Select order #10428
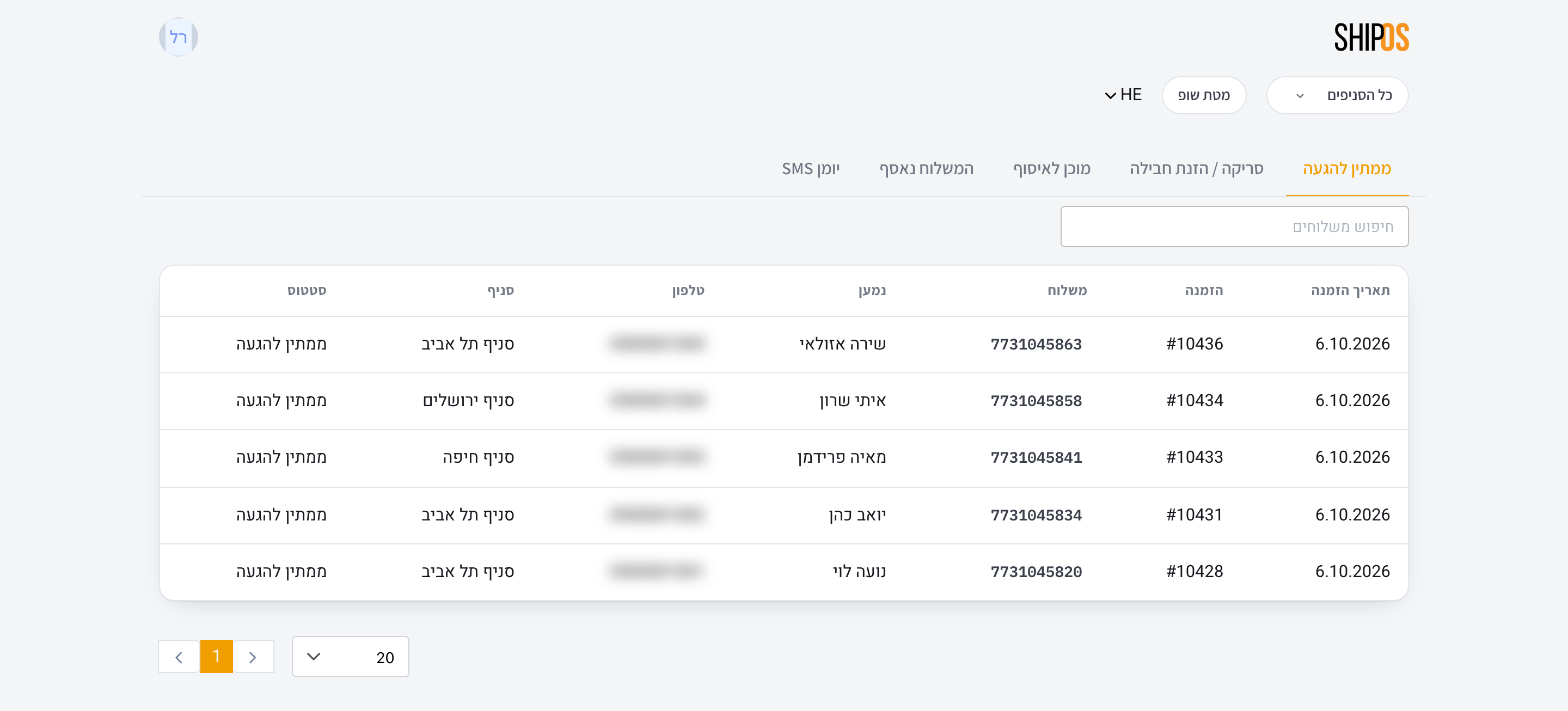1568x711 pixels. (1195, 572)
